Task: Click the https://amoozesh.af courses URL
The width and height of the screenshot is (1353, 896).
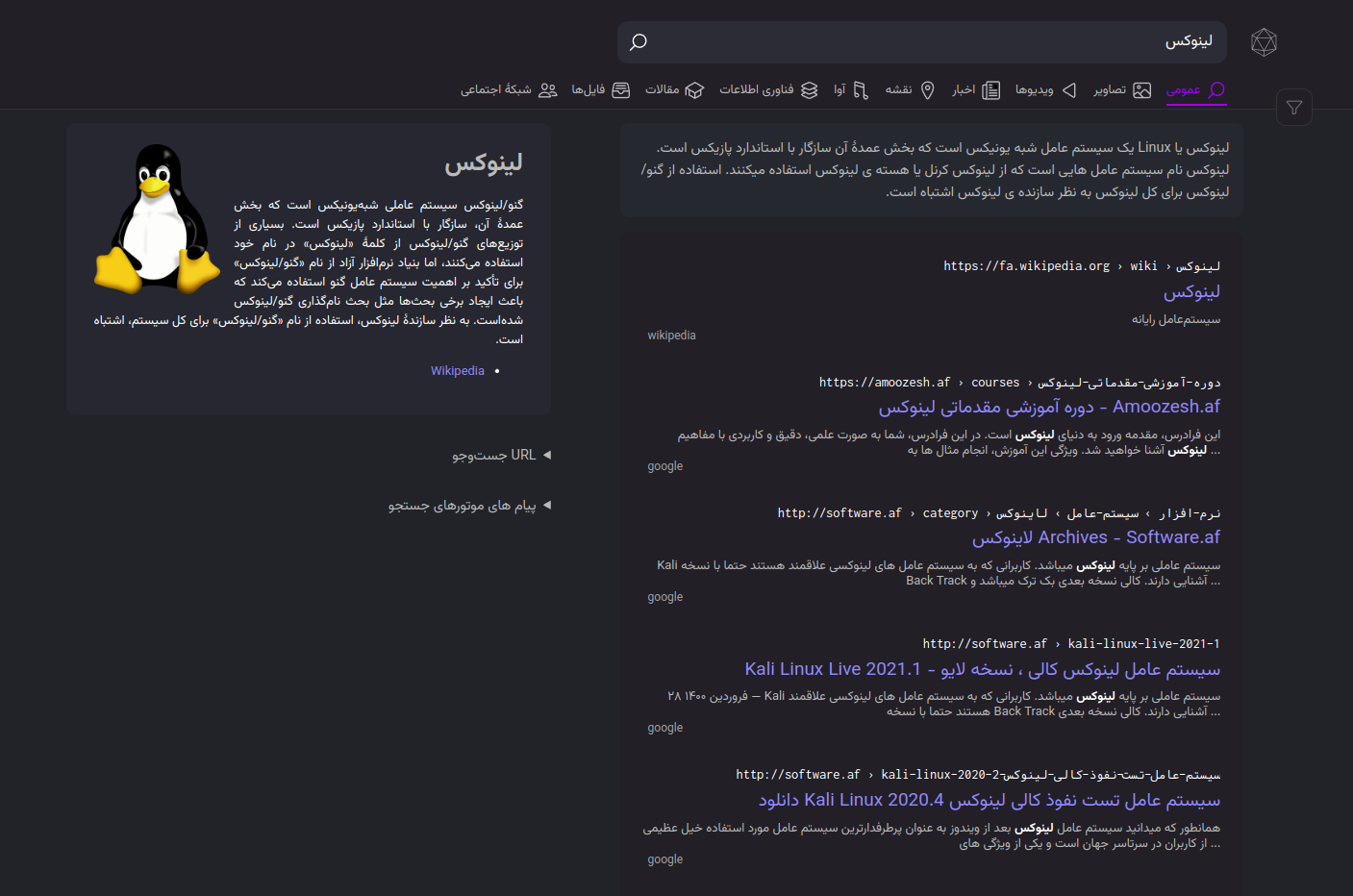Action: coord(1019,383)
